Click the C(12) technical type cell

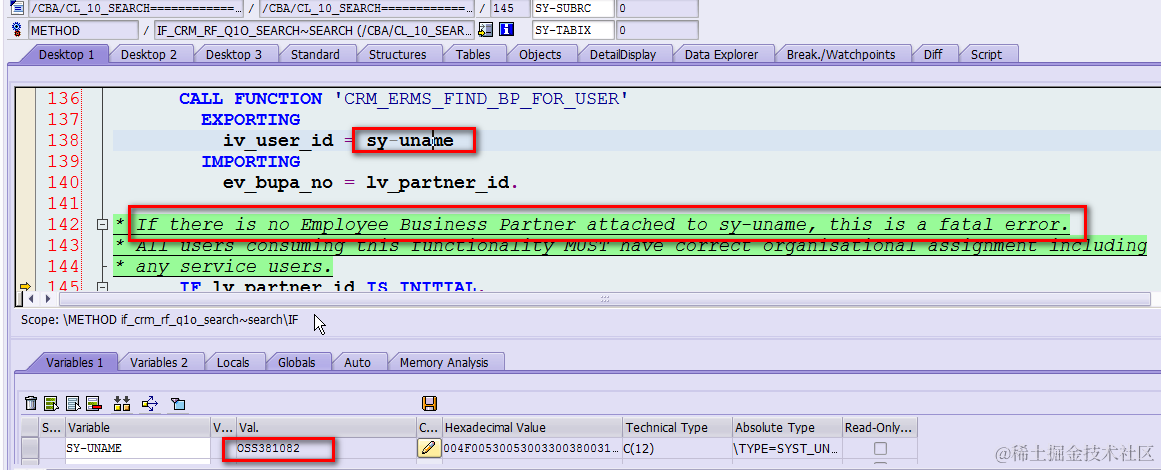(x=677, y=448)
